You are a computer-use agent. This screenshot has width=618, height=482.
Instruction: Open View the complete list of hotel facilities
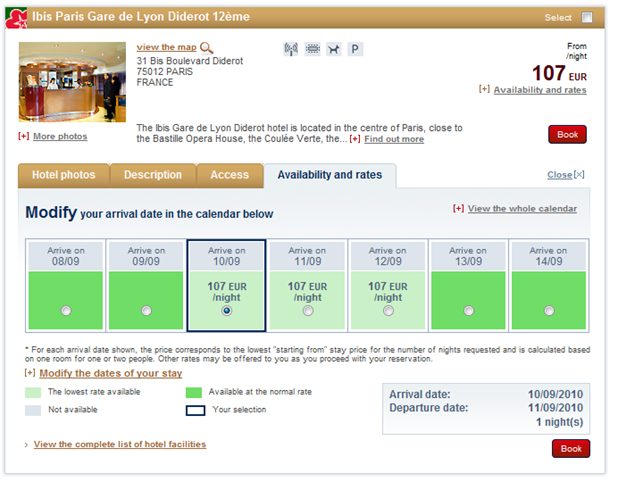pyautogui.click(x=120, y=444)
